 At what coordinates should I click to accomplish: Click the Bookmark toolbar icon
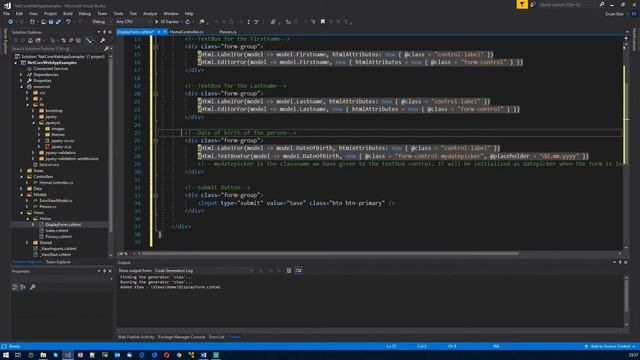coord(322,22)
